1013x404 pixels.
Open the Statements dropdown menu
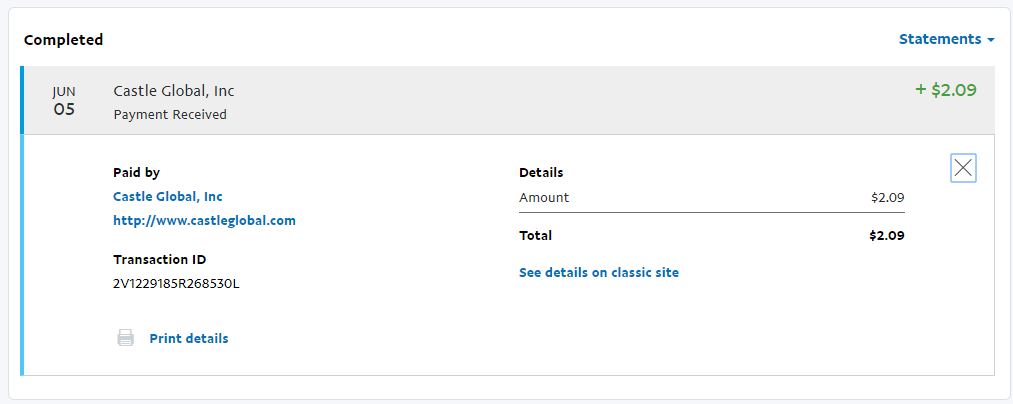(x=940, y=39)
